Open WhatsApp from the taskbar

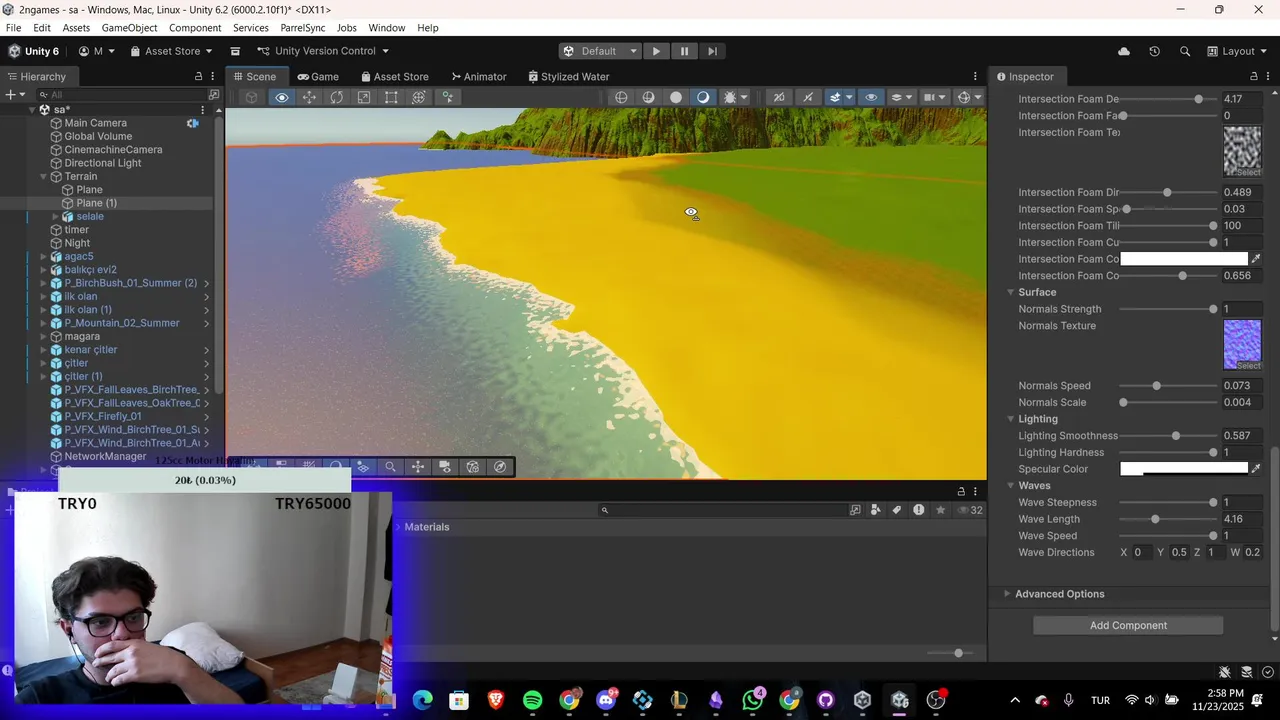point(753,700)
